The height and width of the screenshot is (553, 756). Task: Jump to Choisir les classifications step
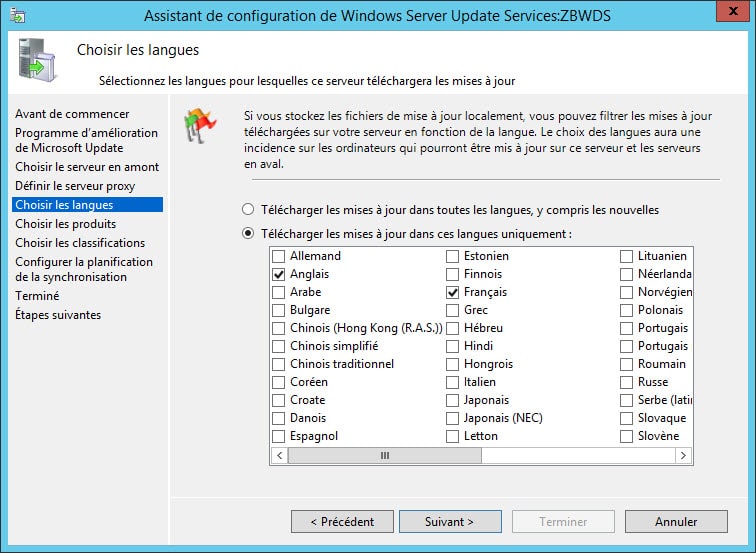tap(80, 243)
